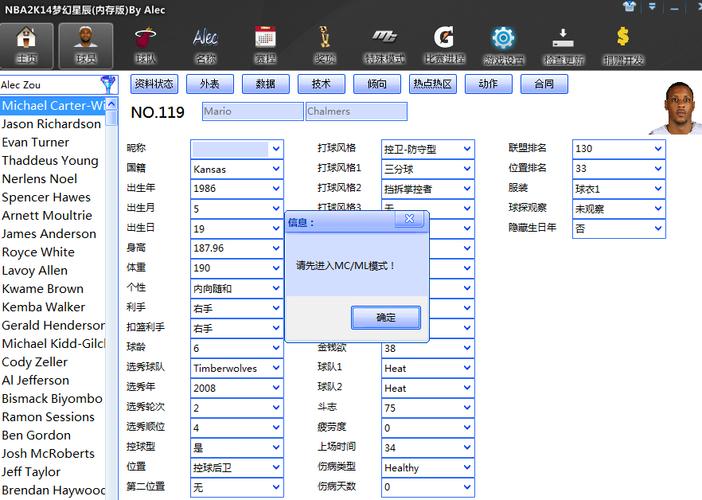Screen dimensions: 702x500
Task: Select the 球员 player icon
Action: coord(86,46)
